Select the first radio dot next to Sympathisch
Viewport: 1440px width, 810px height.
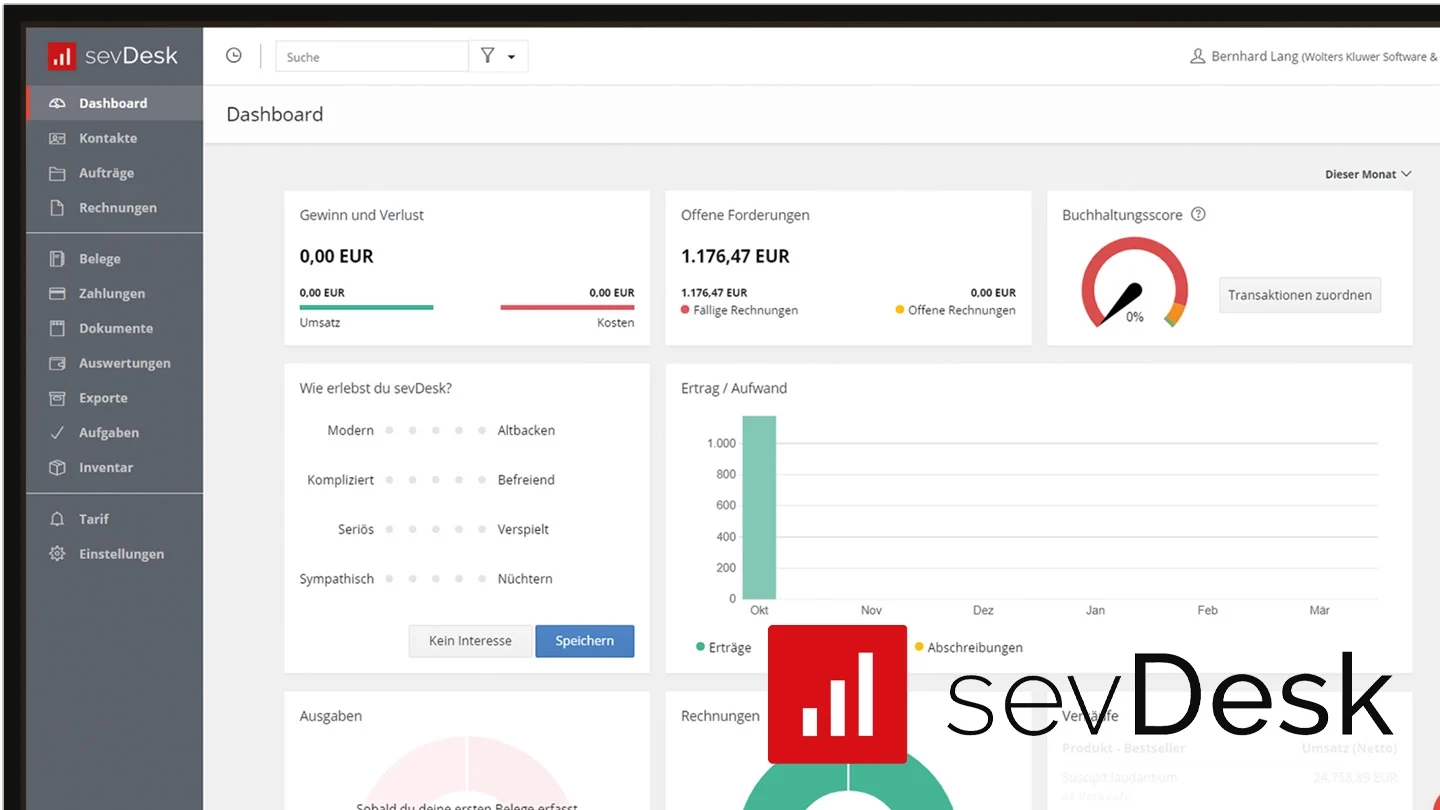389,578
